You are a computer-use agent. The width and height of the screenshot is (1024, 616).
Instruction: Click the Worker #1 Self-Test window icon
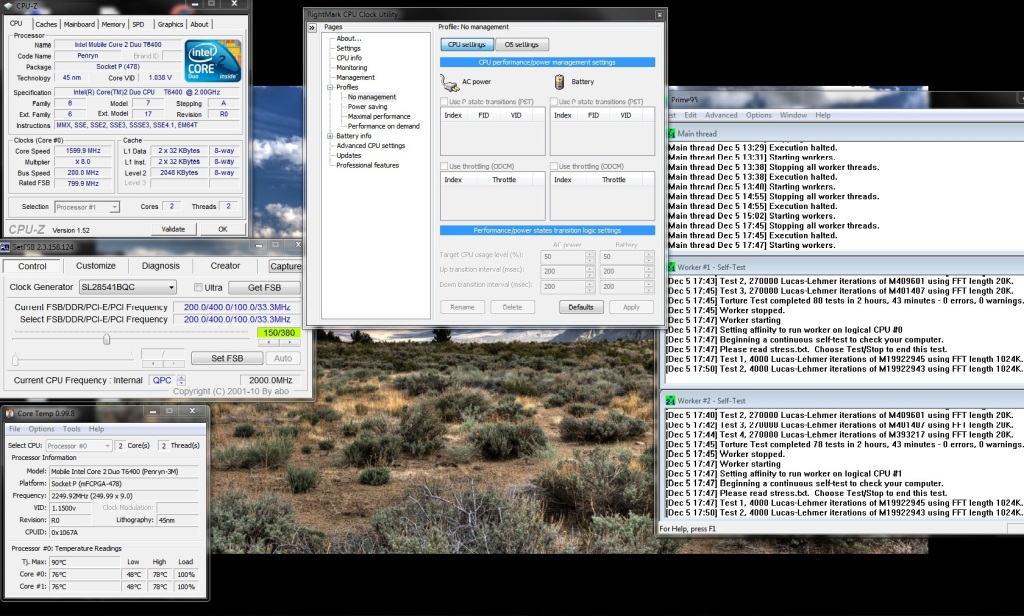point(671,267)
